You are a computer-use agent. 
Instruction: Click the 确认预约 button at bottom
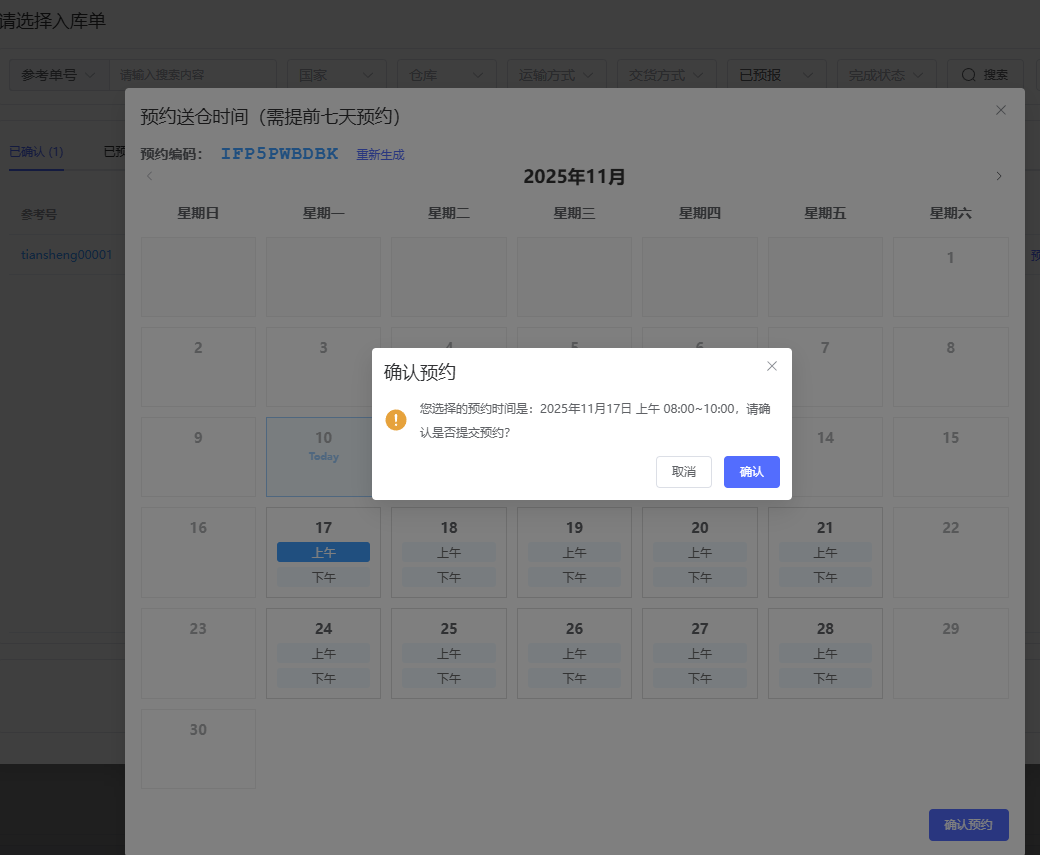click(968, 825)
